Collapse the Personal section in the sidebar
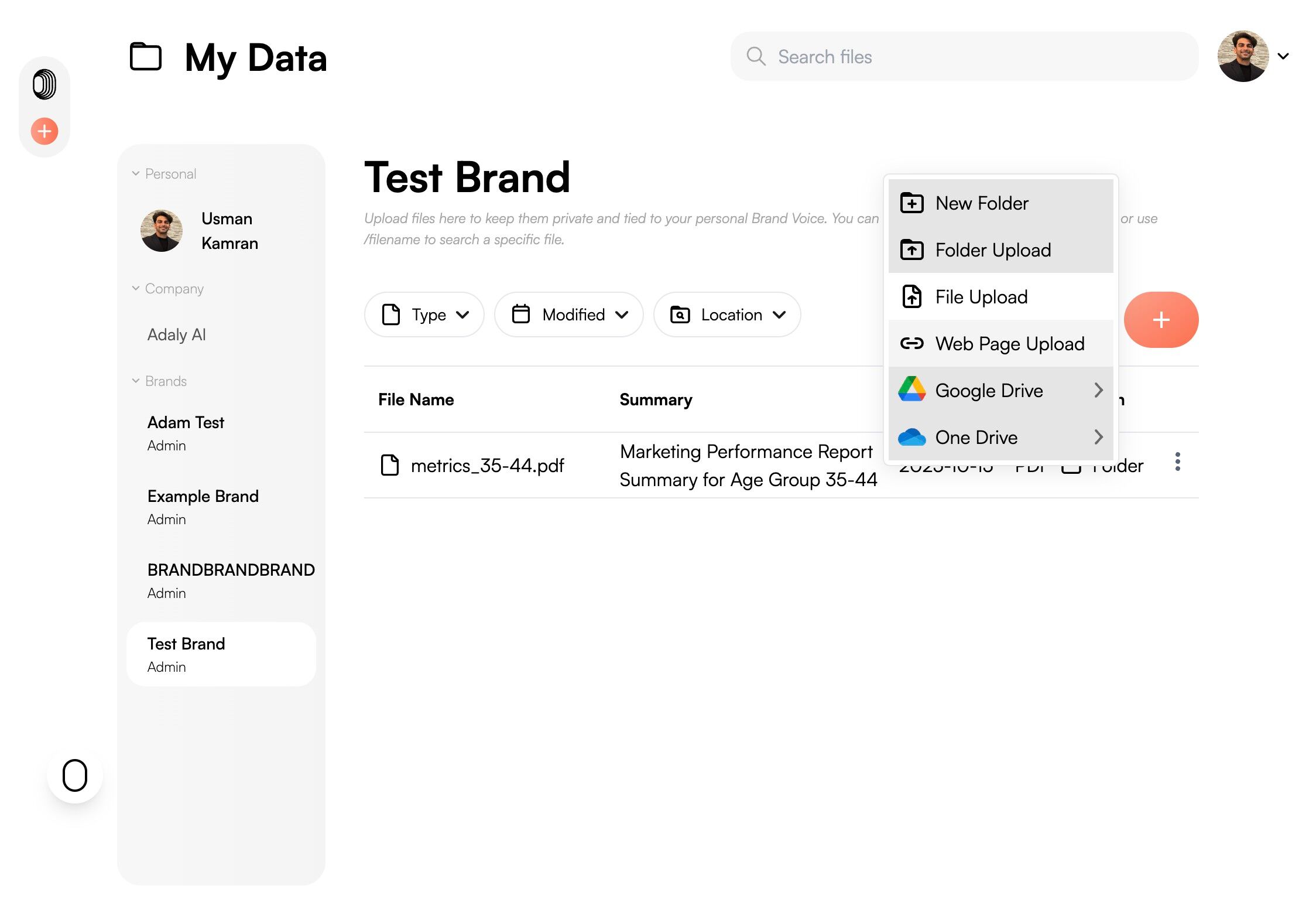 coord(136,173)
